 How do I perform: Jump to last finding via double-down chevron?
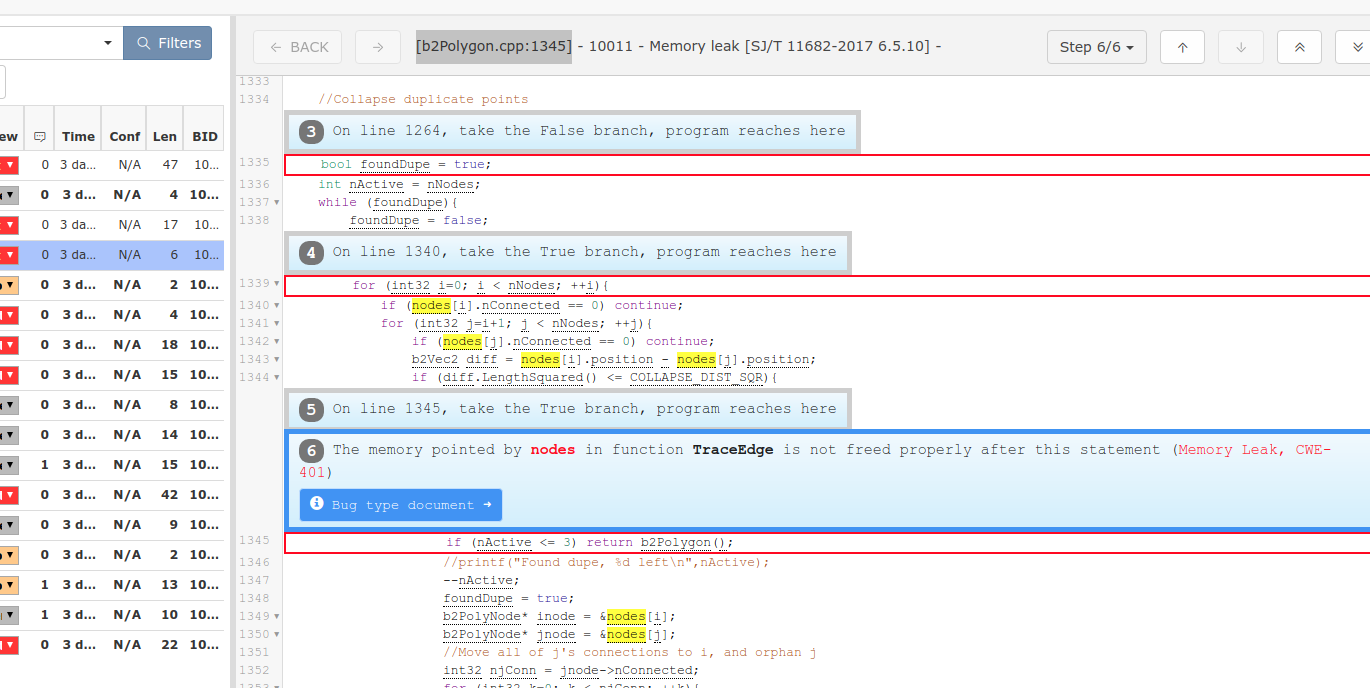point(1356,46)
